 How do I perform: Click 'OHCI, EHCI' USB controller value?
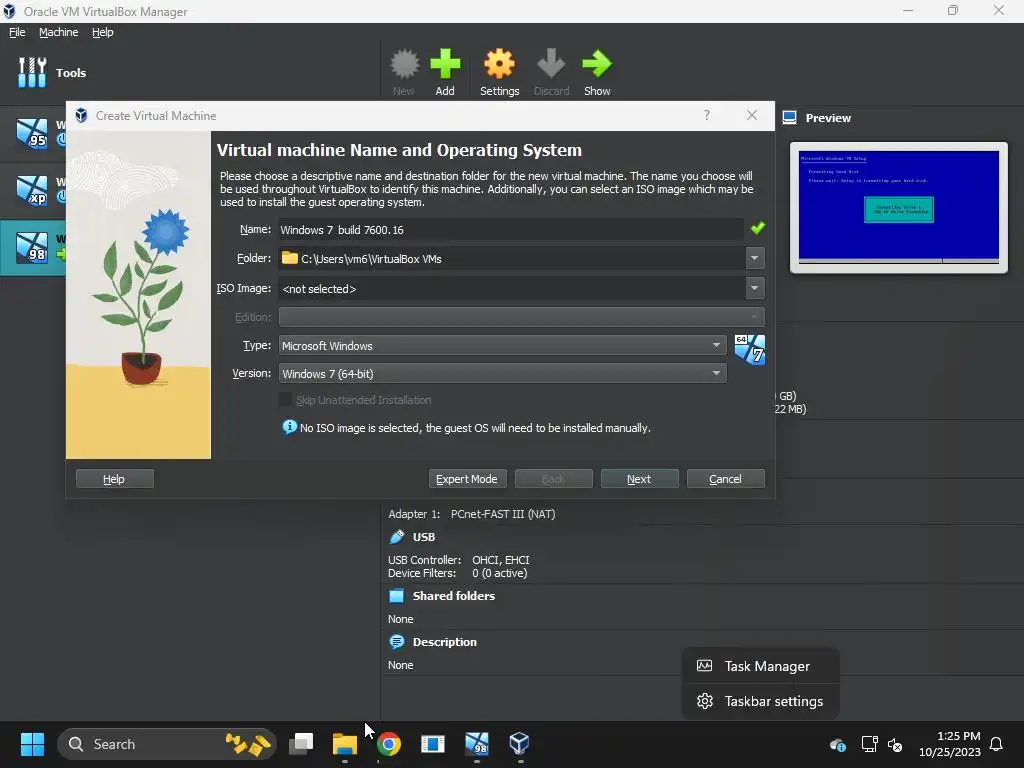pos(501,560)
